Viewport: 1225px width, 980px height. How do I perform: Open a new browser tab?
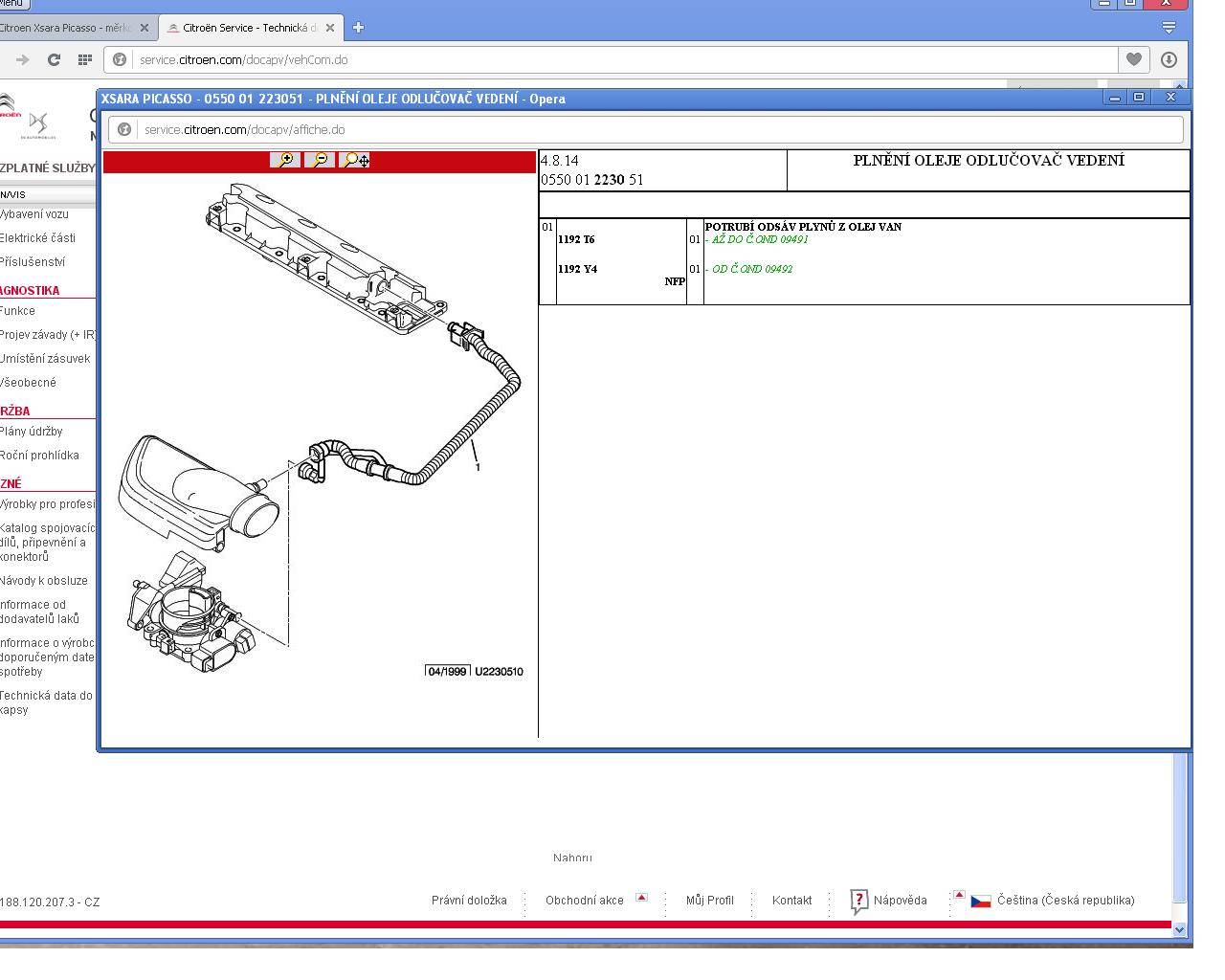click(358, 28)
